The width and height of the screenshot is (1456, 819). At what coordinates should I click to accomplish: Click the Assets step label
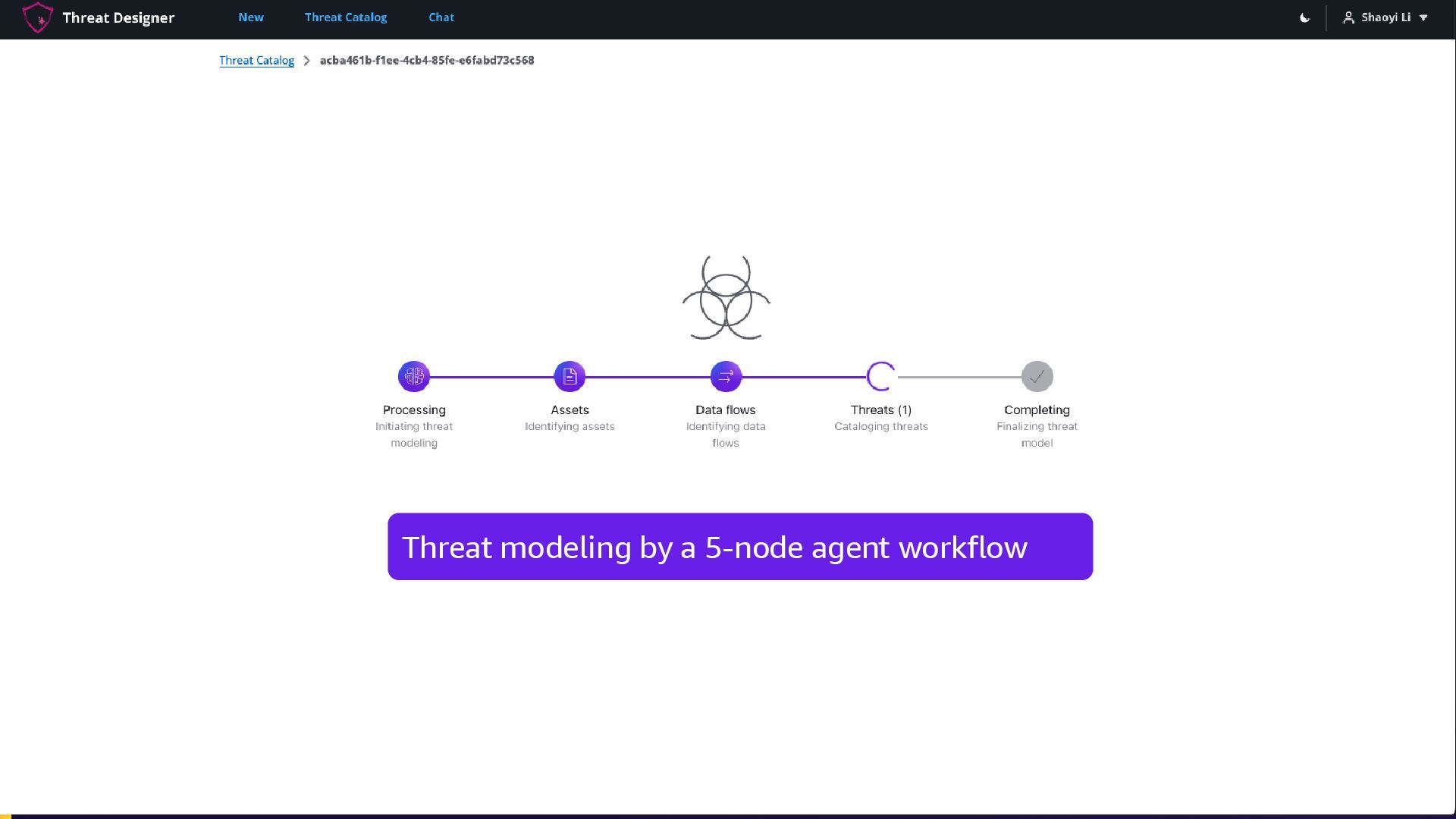(x=570, y=409)
